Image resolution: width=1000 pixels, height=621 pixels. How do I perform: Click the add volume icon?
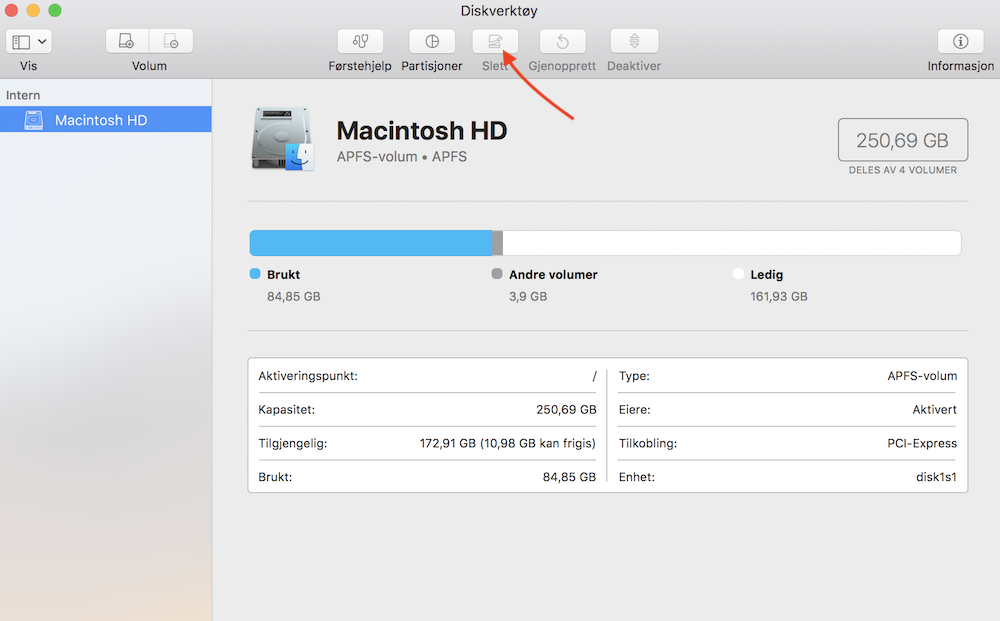pyautogui.click(x=127, y=42)
